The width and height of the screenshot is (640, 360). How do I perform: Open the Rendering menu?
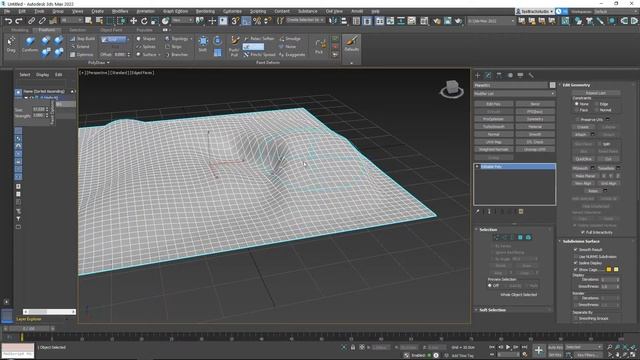coord(205,11)
